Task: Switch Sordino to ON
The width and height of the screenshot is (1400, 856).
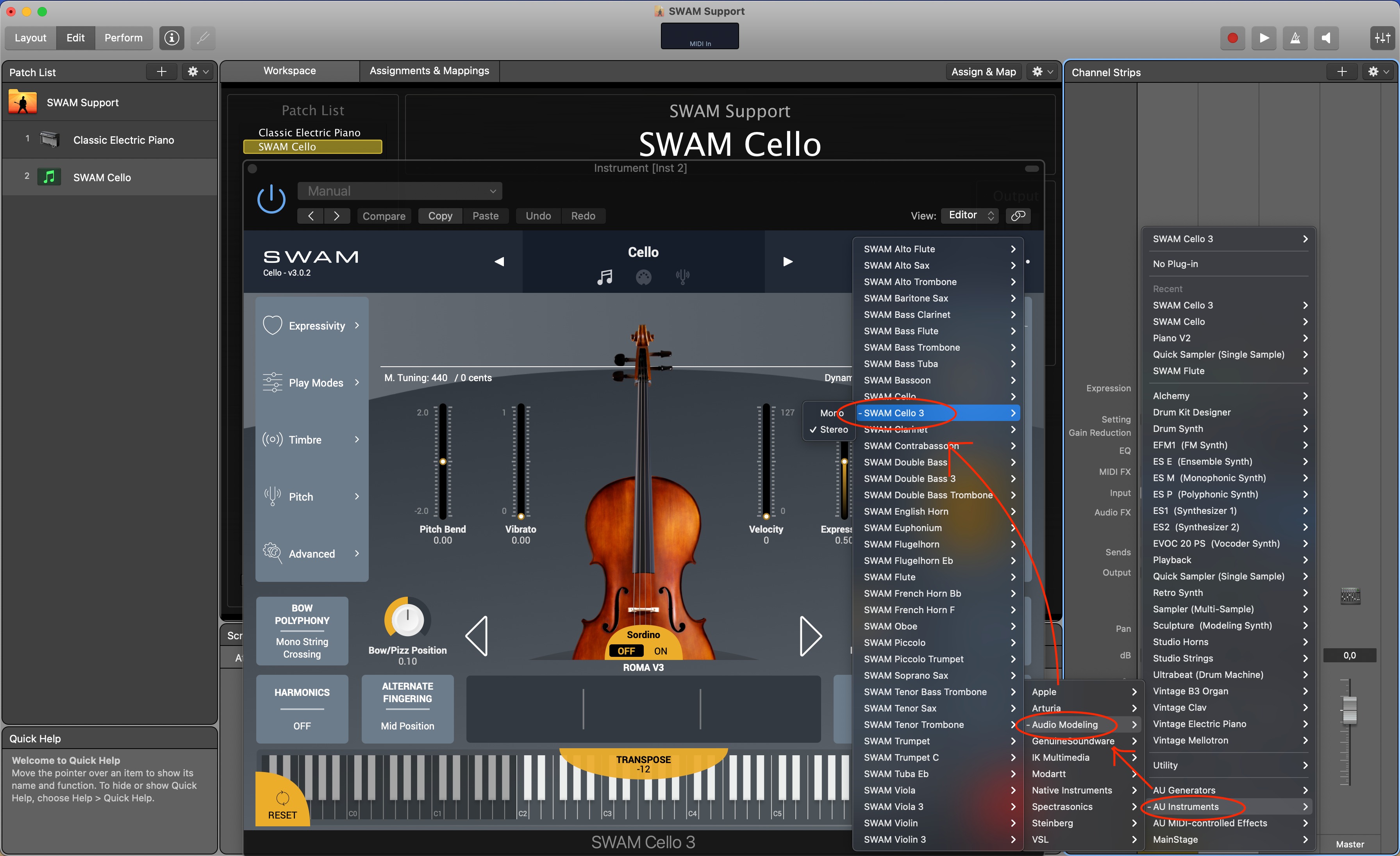Action: point(660,651)
